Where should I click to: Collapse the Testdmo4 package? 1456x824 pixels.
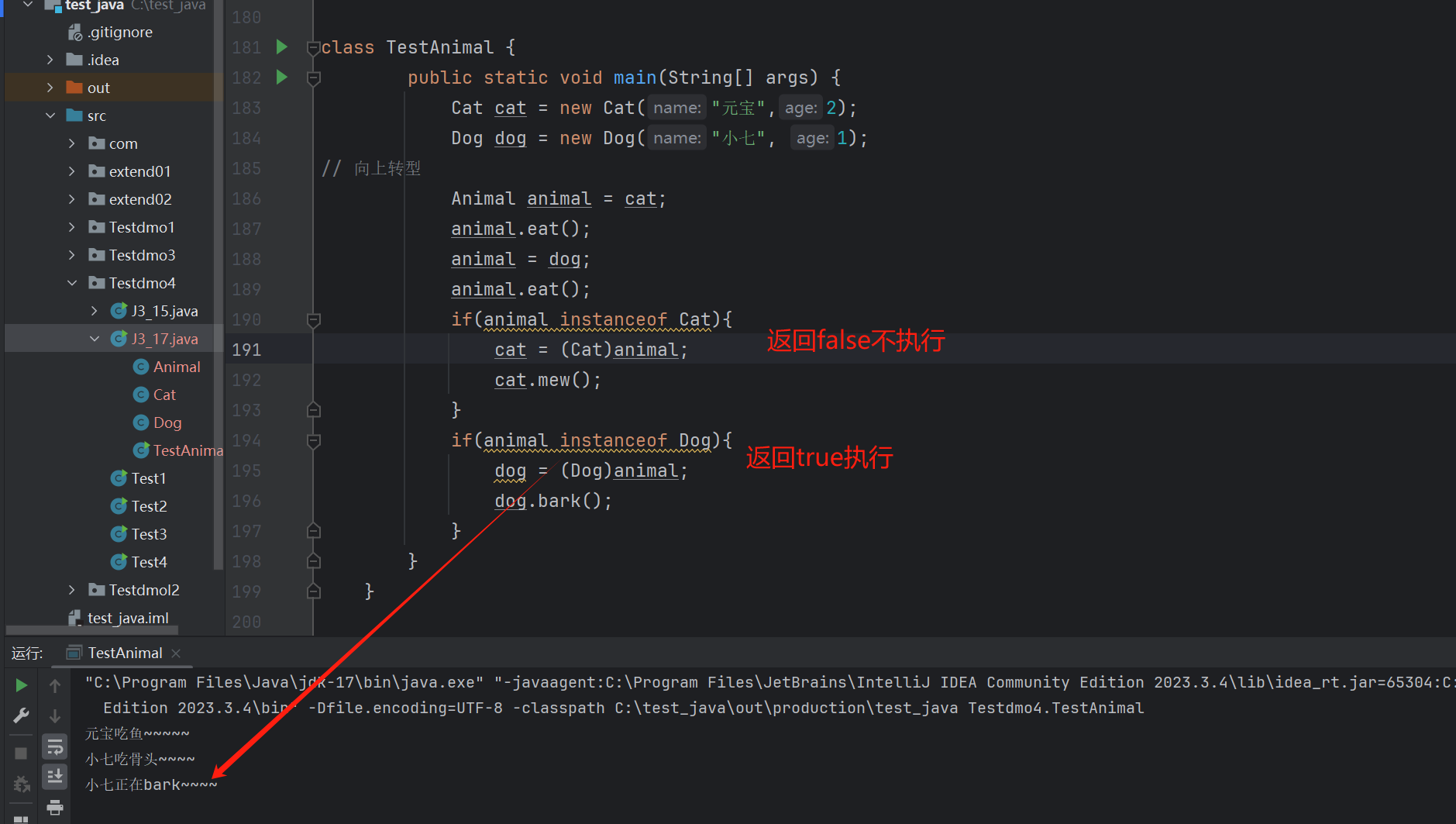[x=72, y=283]
